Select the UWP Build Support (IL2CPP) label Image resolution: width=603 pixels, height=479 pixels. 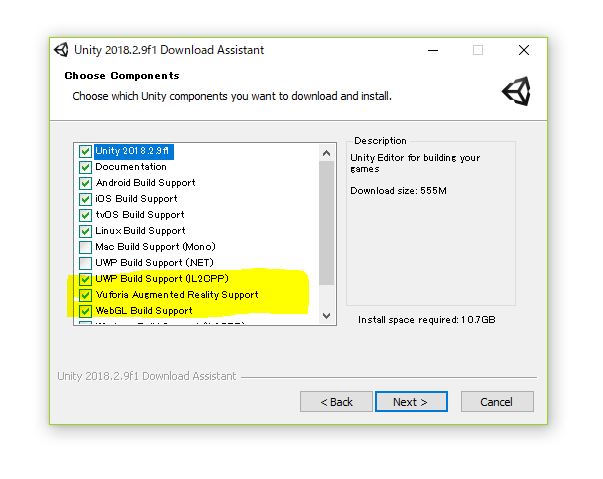[162, 279]
